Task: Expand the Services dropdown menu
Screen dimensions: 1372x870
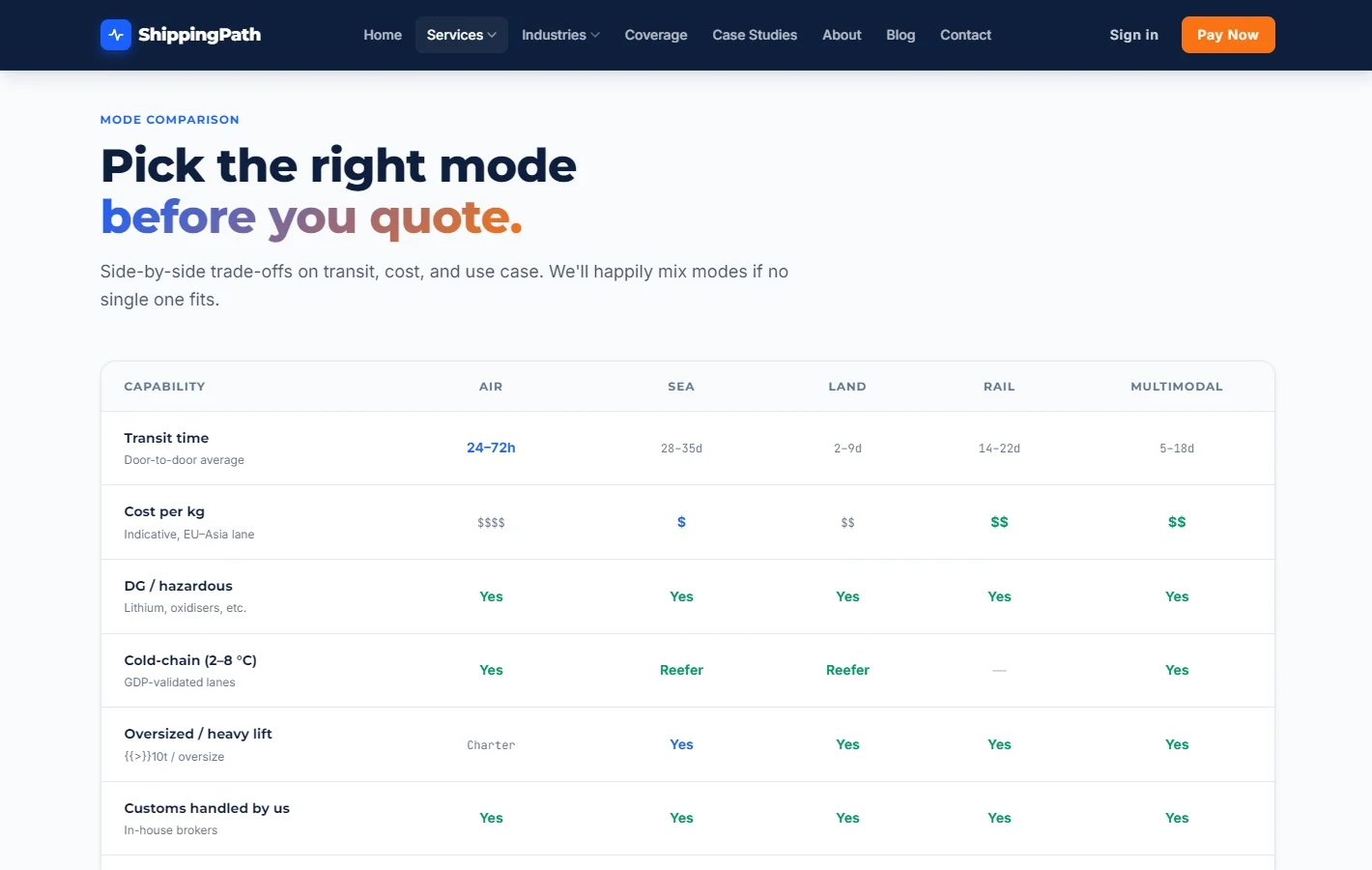Action: (x=462, y=35)
